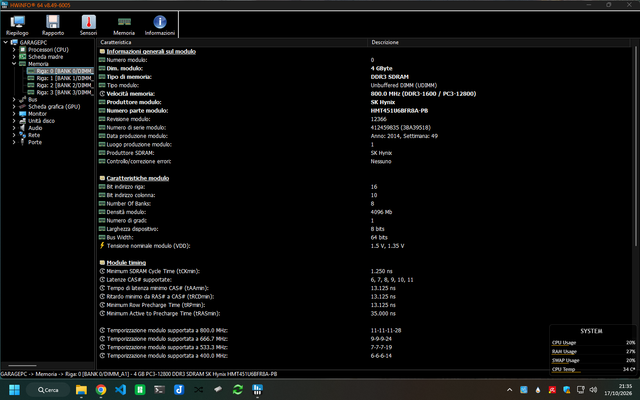Image resolution: width=640 pixels, height=400 pixels.
Task: Expand the Scheda madre tree node
Action: [x=14, y=57]
